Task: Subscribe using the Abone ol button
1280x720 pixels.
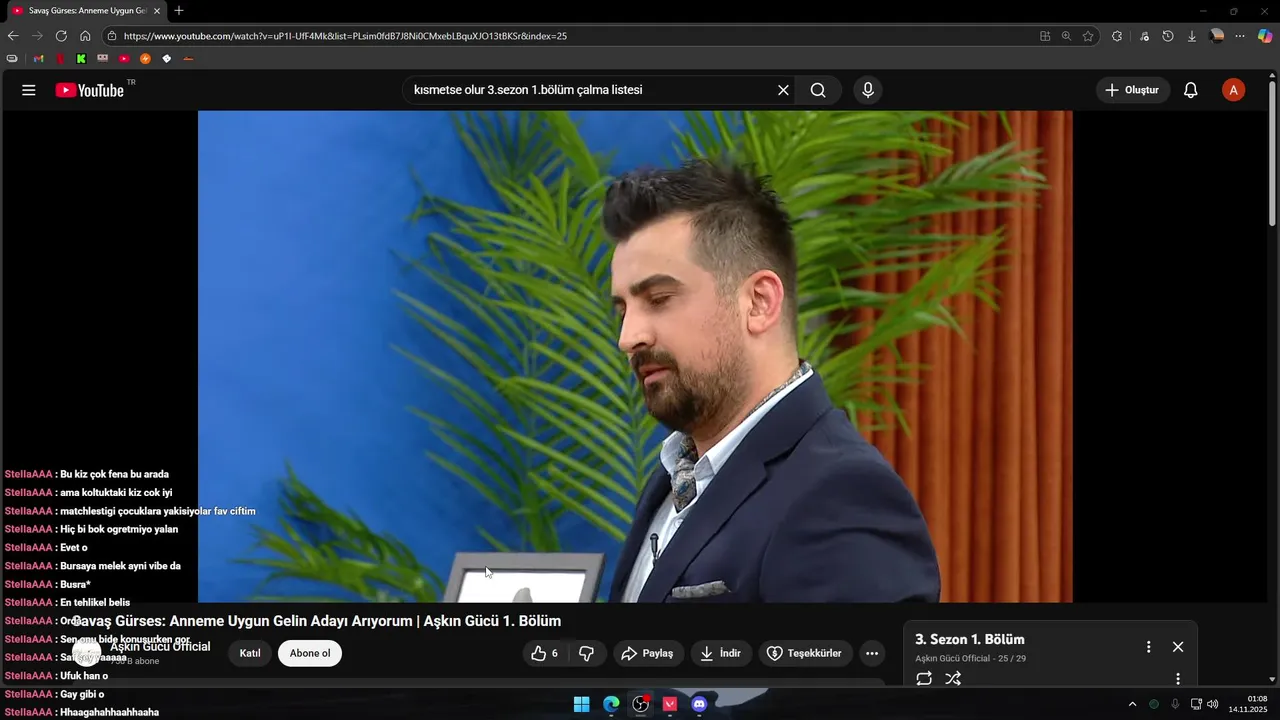Action: (310, 653)
